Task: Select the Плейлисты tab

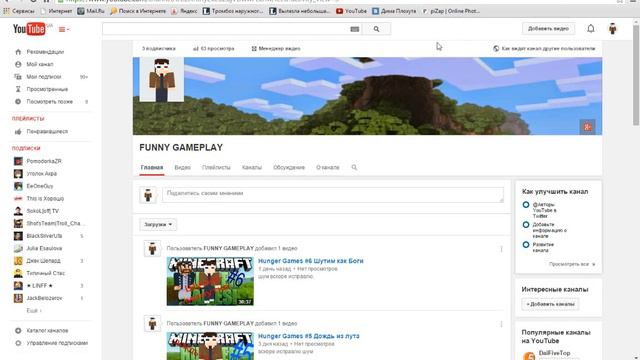Action: (216, 167)
